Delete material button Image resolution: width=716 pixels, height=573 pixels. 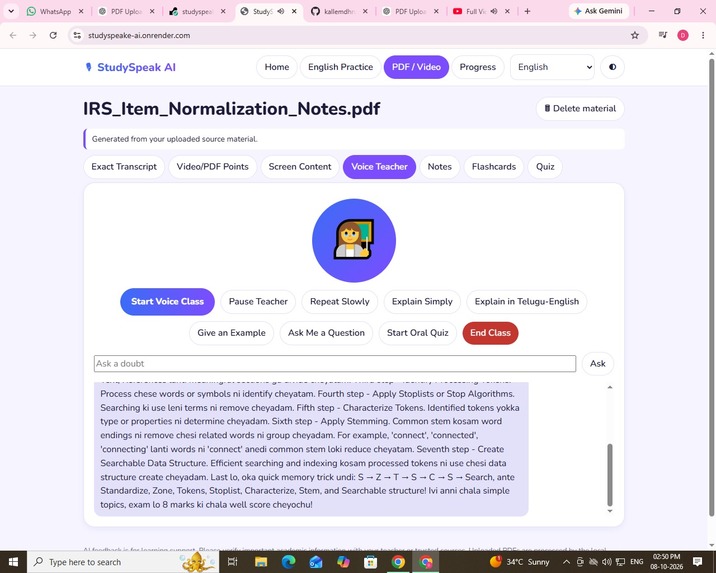pos(580,109)
